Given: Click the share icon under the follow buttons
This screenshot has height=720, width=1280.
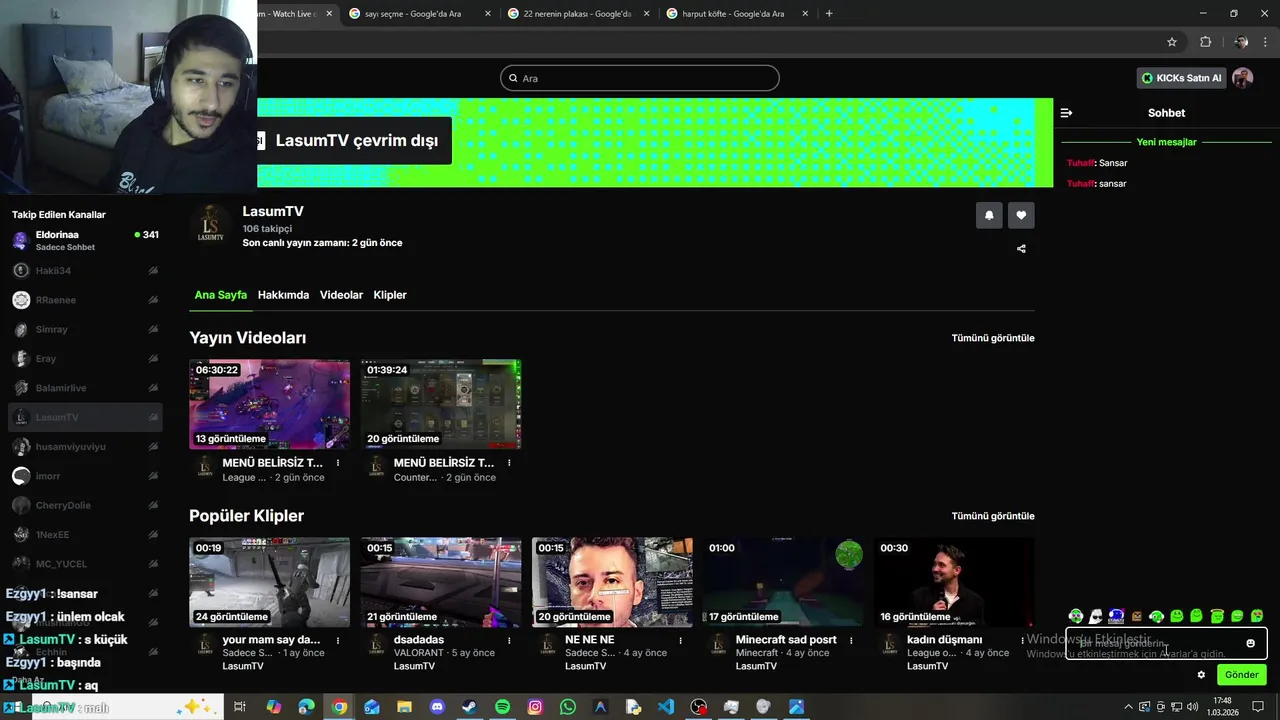Looking at the screenshot, I should pyautogui.click(x=1021, y=249).
